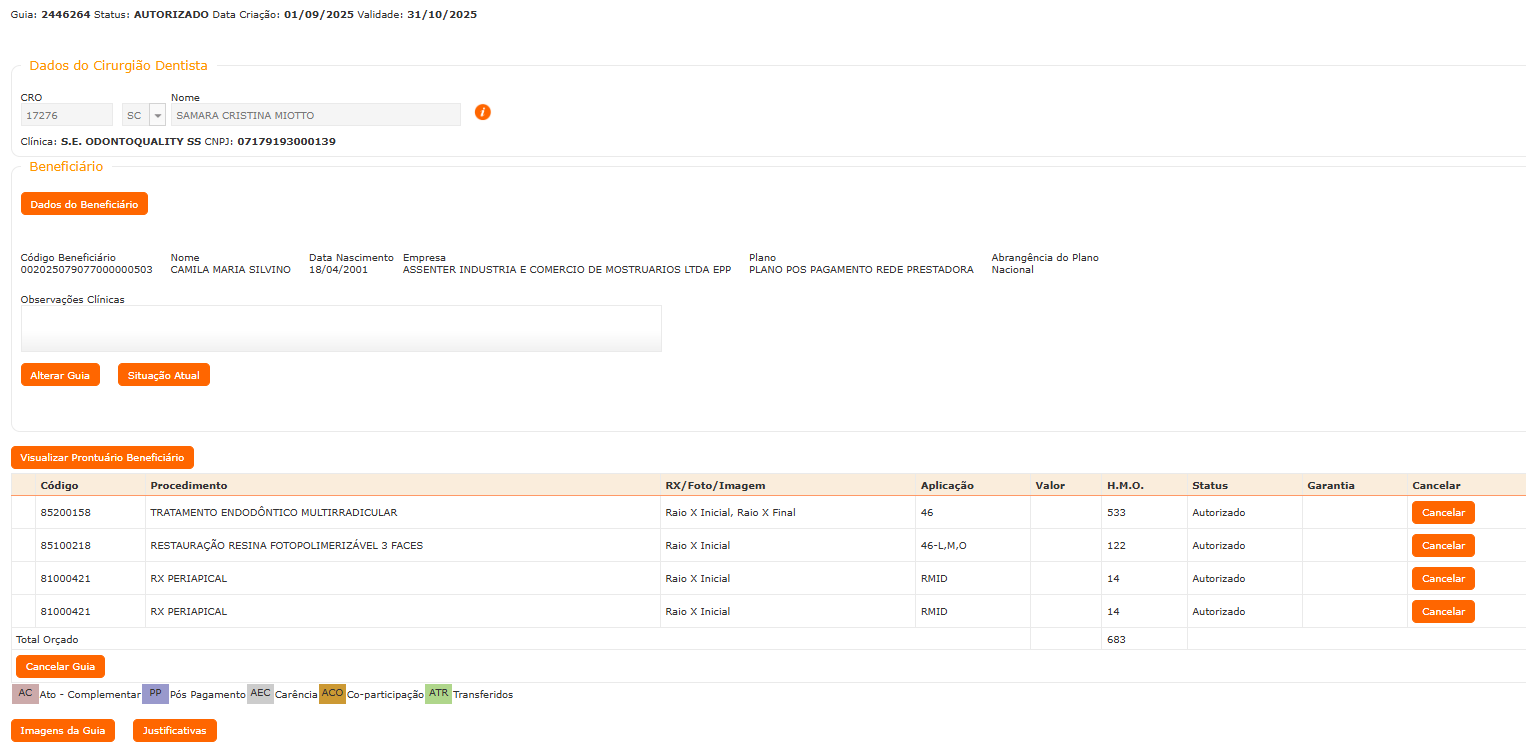Viewport: 1526px width, 755px height.
Task: Cancel the second RX Periapical row
Action: (x=1442, y=612)
